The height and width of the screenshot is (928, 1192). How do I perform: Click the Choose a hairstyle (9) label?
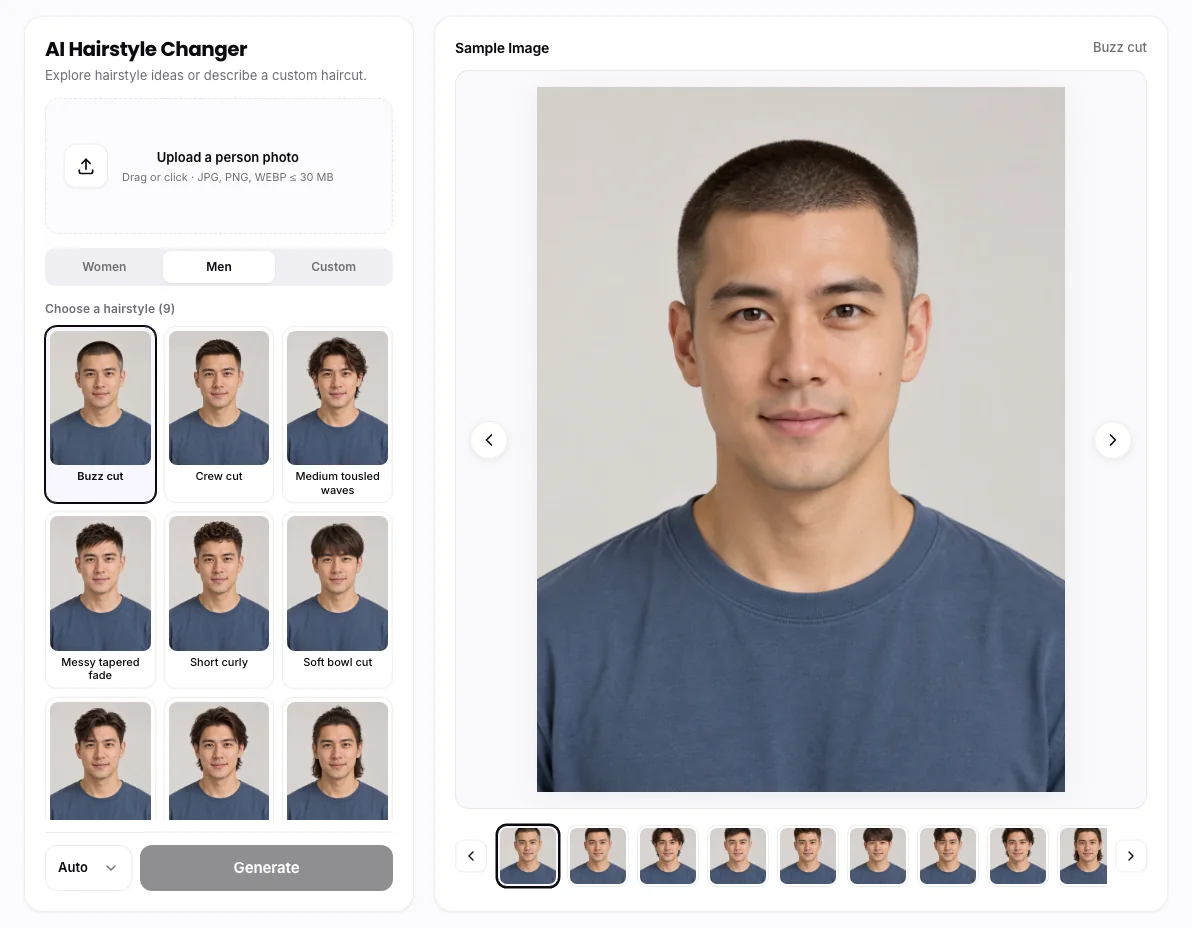pos(109,309)
